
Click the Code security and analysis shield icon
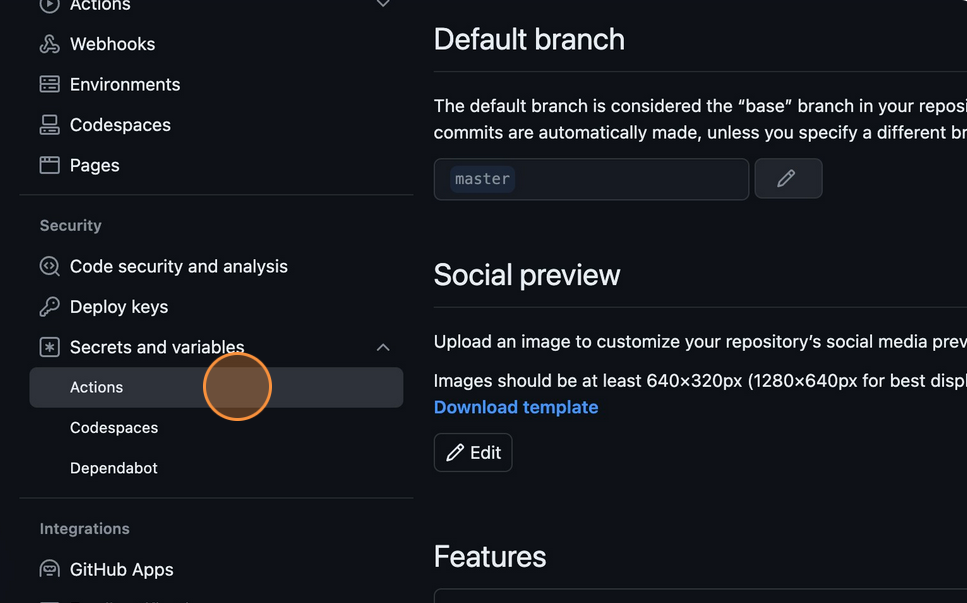pyautogui.click(x=49, y=266)
